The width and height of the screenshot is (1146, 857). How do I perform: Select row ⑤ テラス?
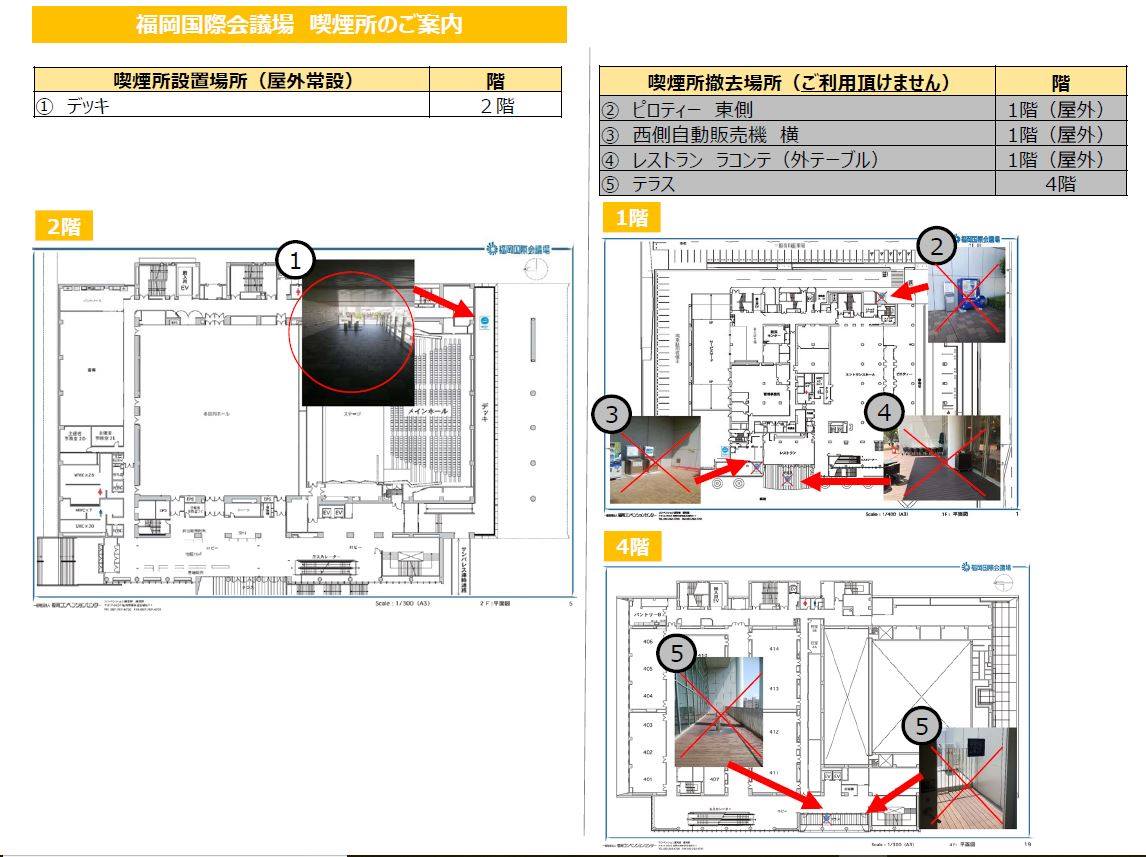[x=863, y=183]
